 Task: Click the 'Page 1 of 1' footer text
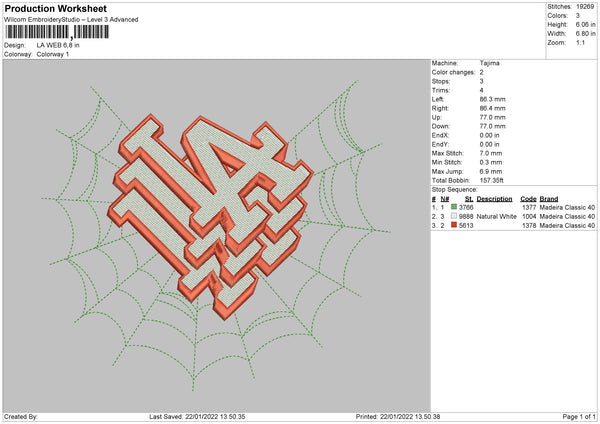tap(579, 417)
